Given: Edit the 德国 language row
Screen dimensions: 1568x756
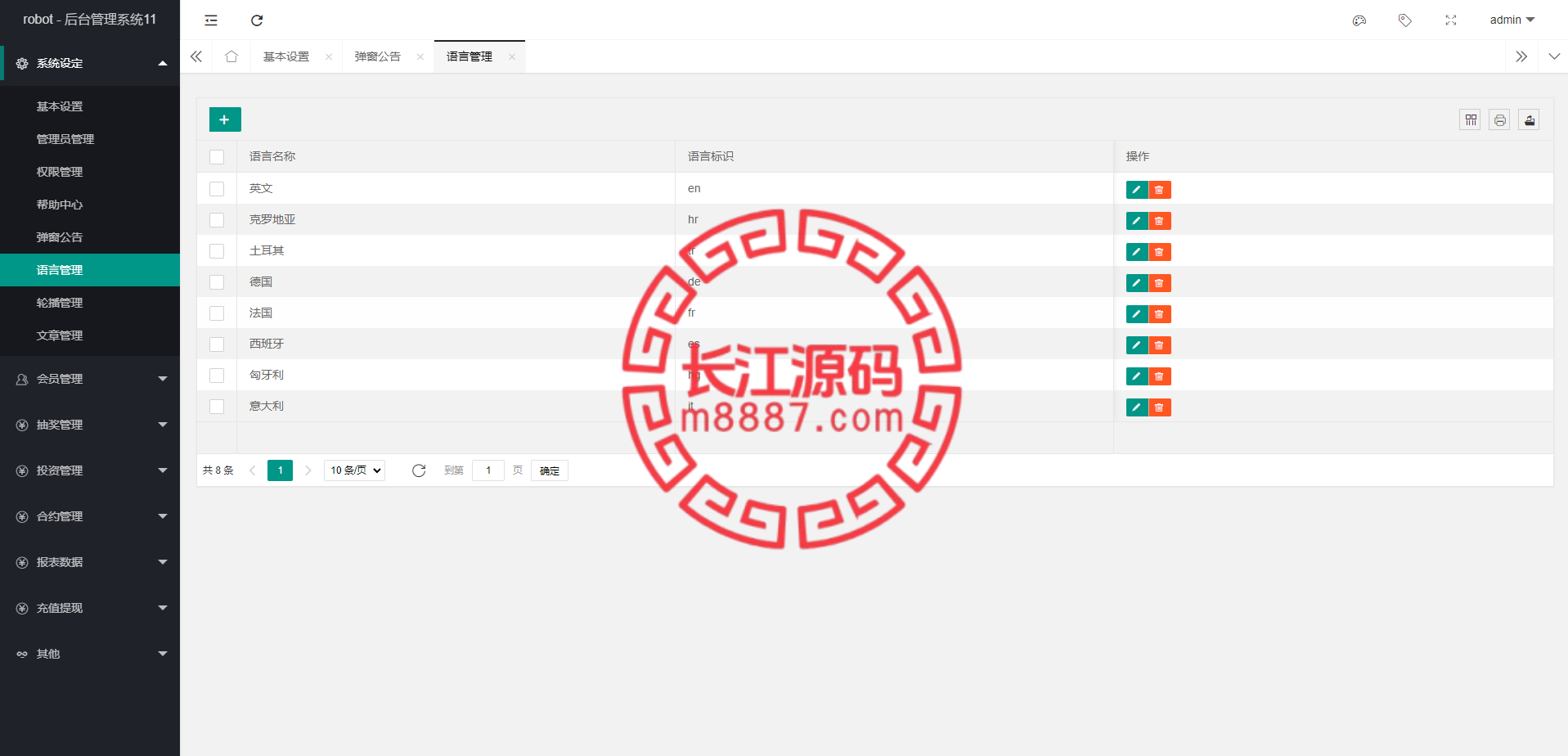Looking at the screenshot, I should (1137, 283).
